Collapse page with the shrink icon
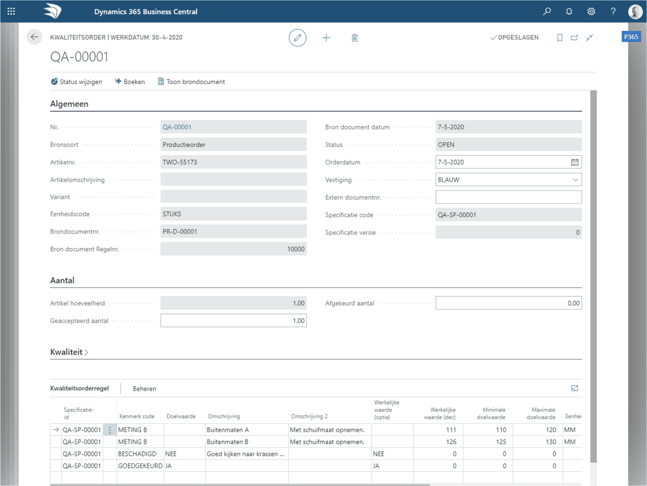The height and width of the screenshot is (486, 647). pos(590,38)
